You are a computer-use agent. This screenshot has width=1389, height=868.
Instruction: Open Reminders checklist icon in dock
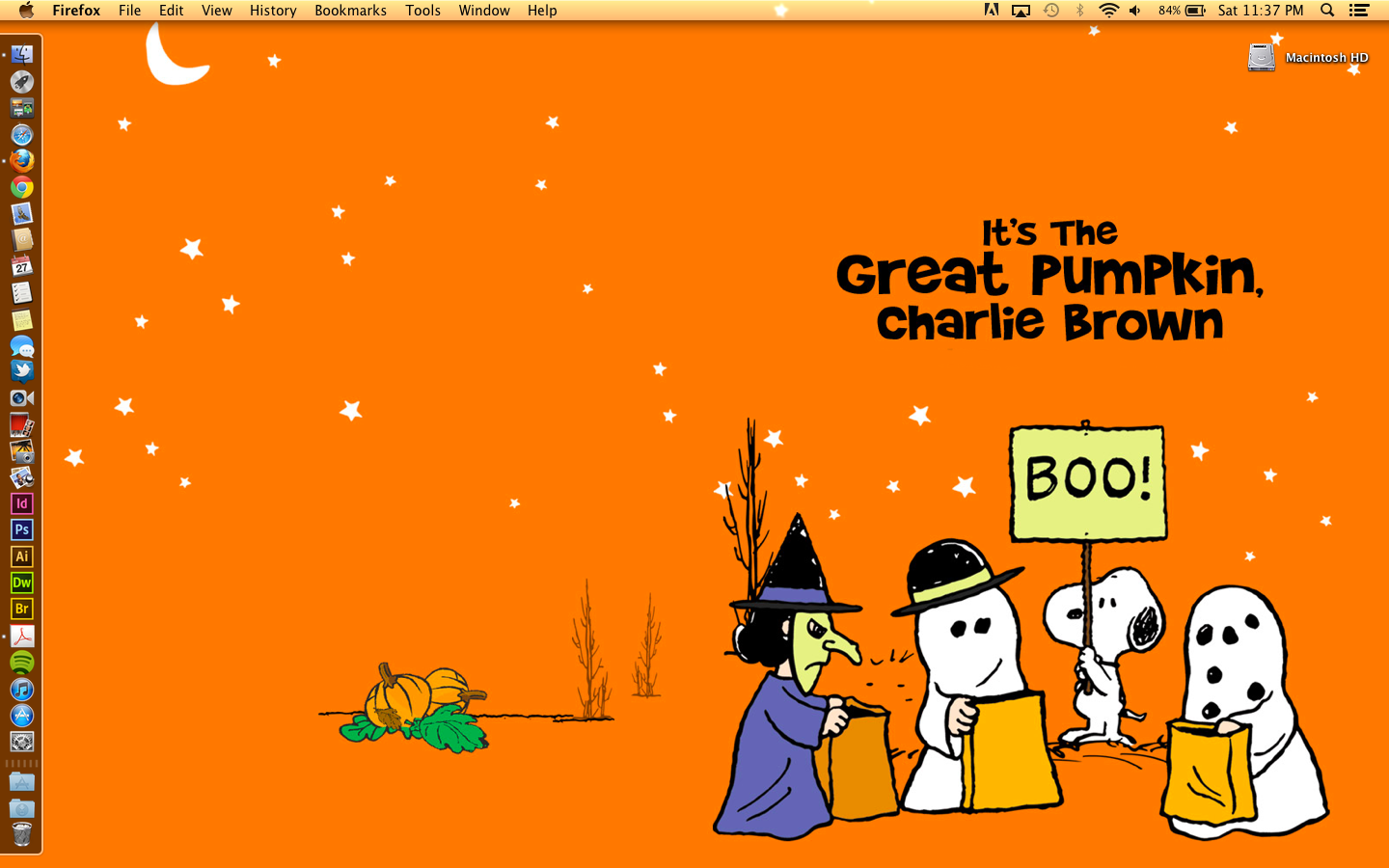(22, 292)
